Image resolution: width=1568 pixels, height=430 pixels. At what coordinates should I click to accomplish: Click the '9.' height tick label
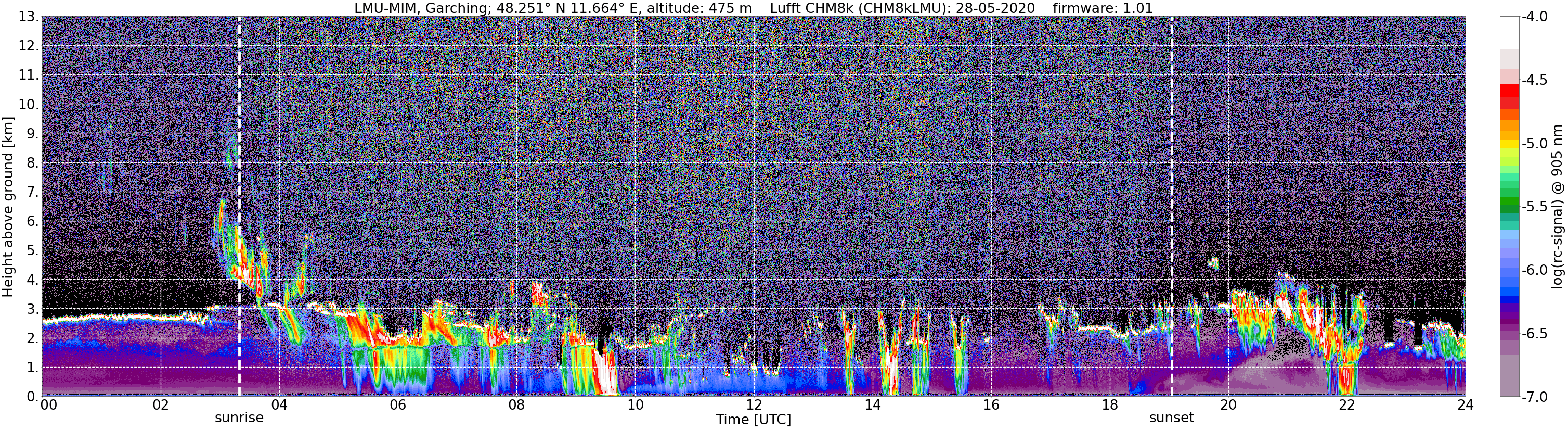click(x=33, y=134)
